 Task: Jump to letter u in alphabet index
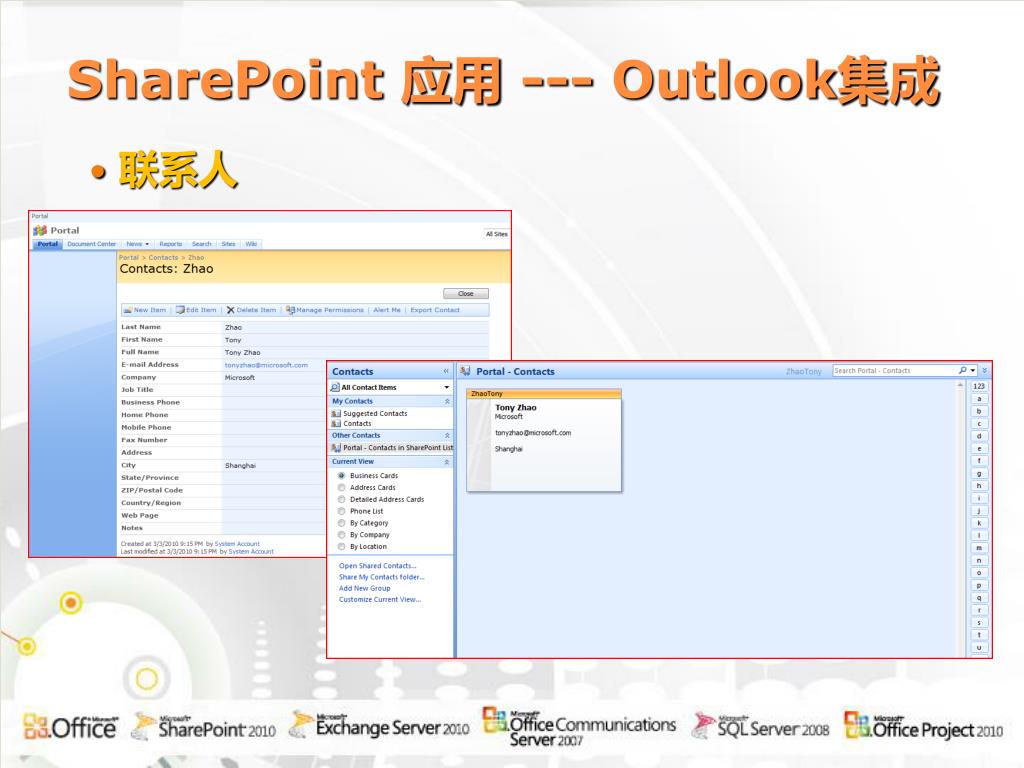(978, 647)
